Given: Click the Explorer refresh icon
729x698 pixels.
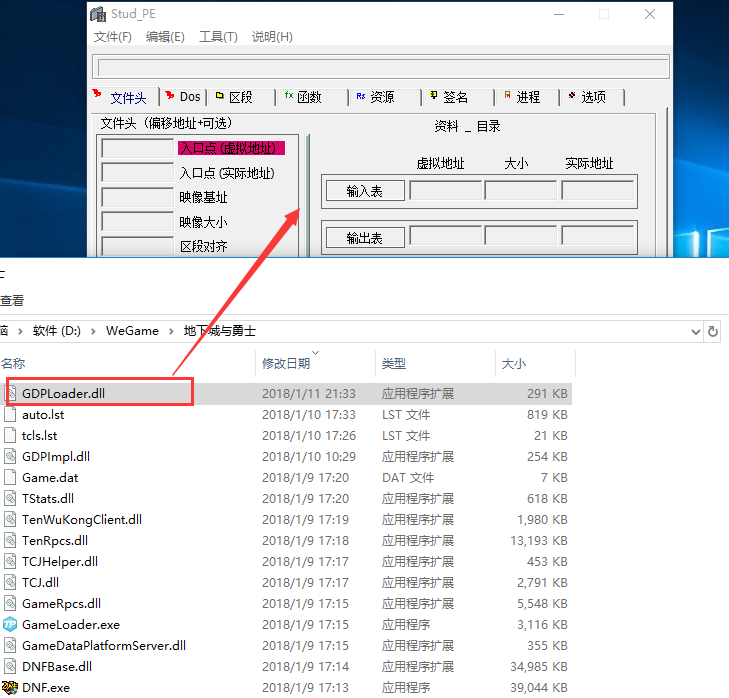Looking at the screenshot, I should coord(713,332).
